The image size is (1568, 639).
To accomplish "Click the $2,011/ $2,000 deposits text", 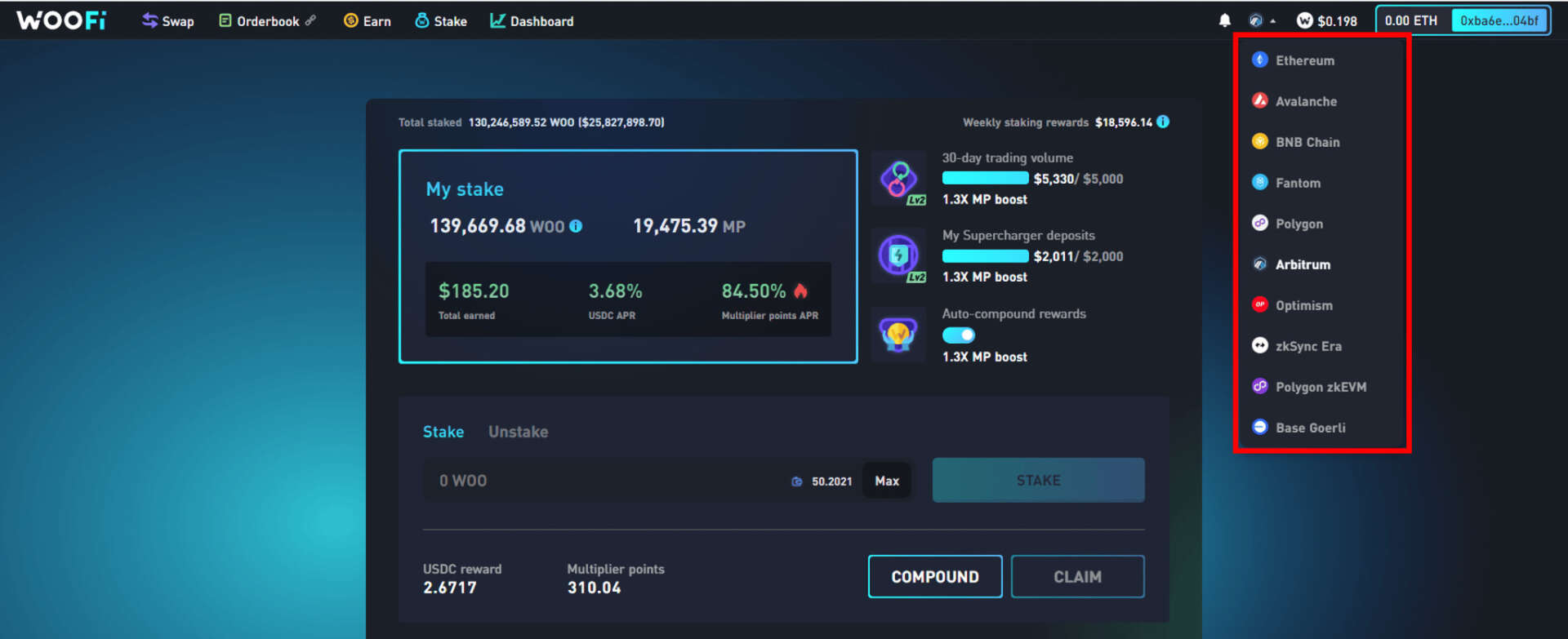I will pyautogui.click(x=1079, y=256).
